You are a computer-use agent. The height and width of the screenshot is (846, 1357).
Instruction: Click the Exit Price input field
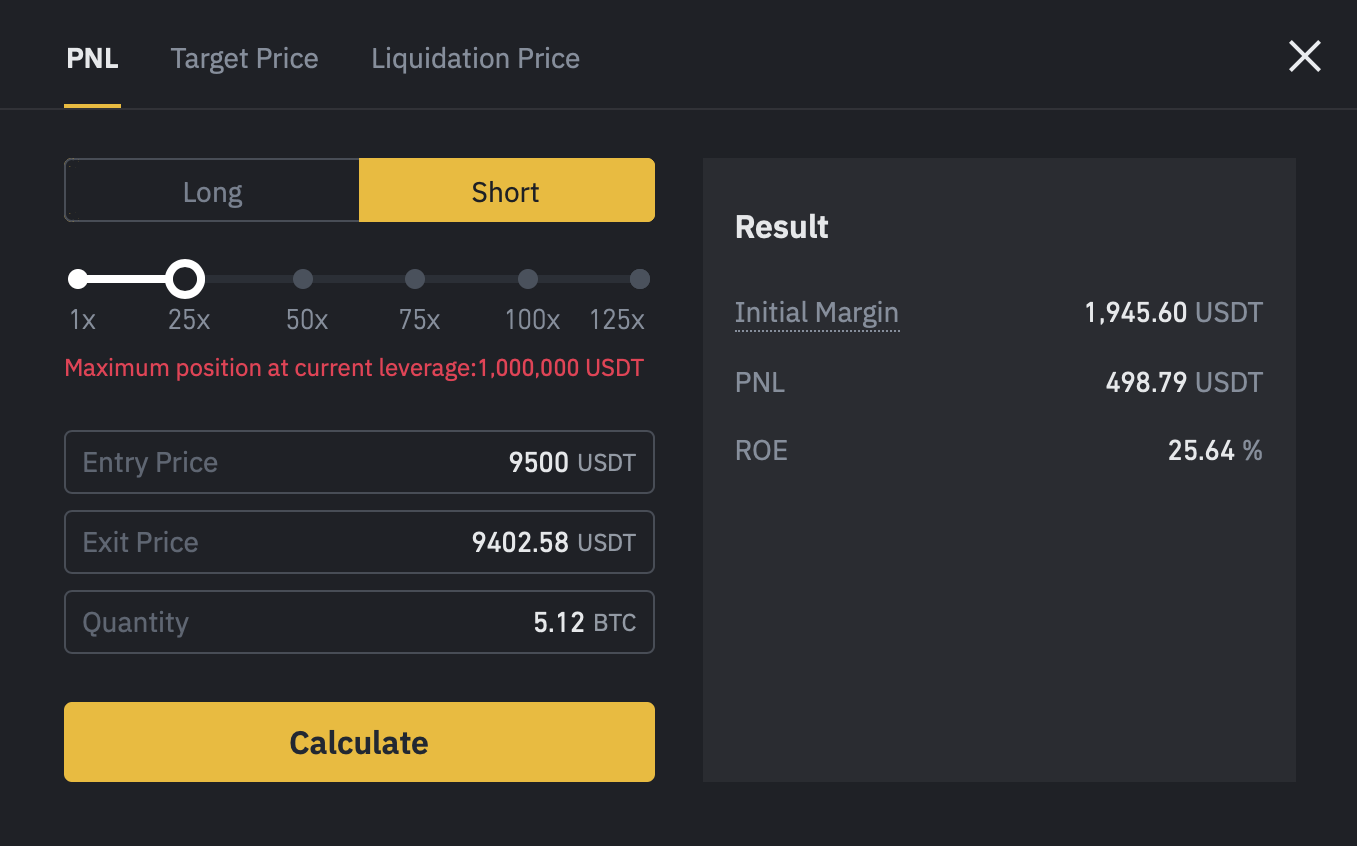pyautogui.click(x=359, y=542)
